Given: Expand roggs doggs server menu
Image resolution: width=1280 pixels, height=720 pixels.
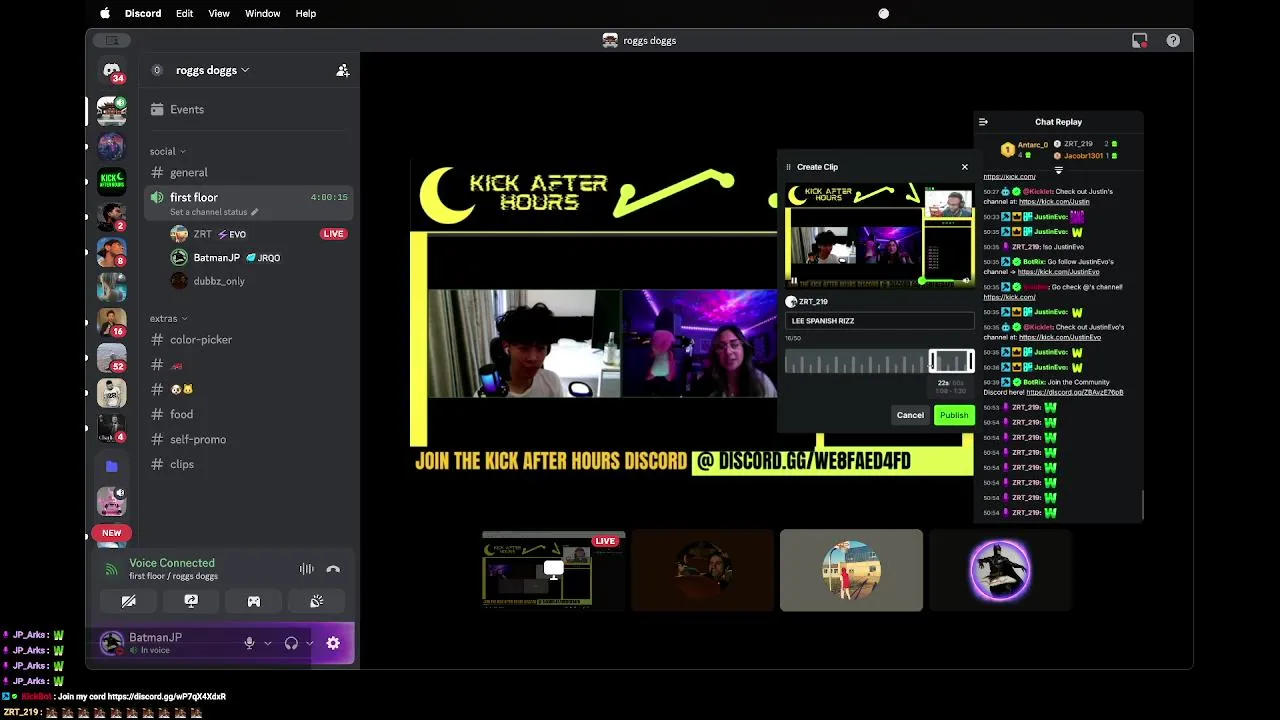Looking at the screenshot, I should 212,70.
